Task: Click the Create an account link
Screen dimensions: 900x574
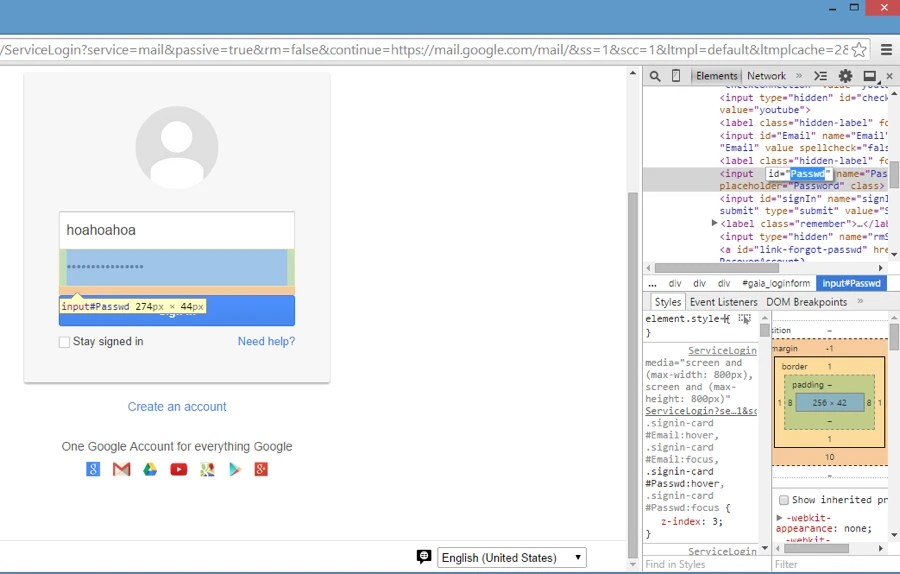Action: [x=177, y=407]
